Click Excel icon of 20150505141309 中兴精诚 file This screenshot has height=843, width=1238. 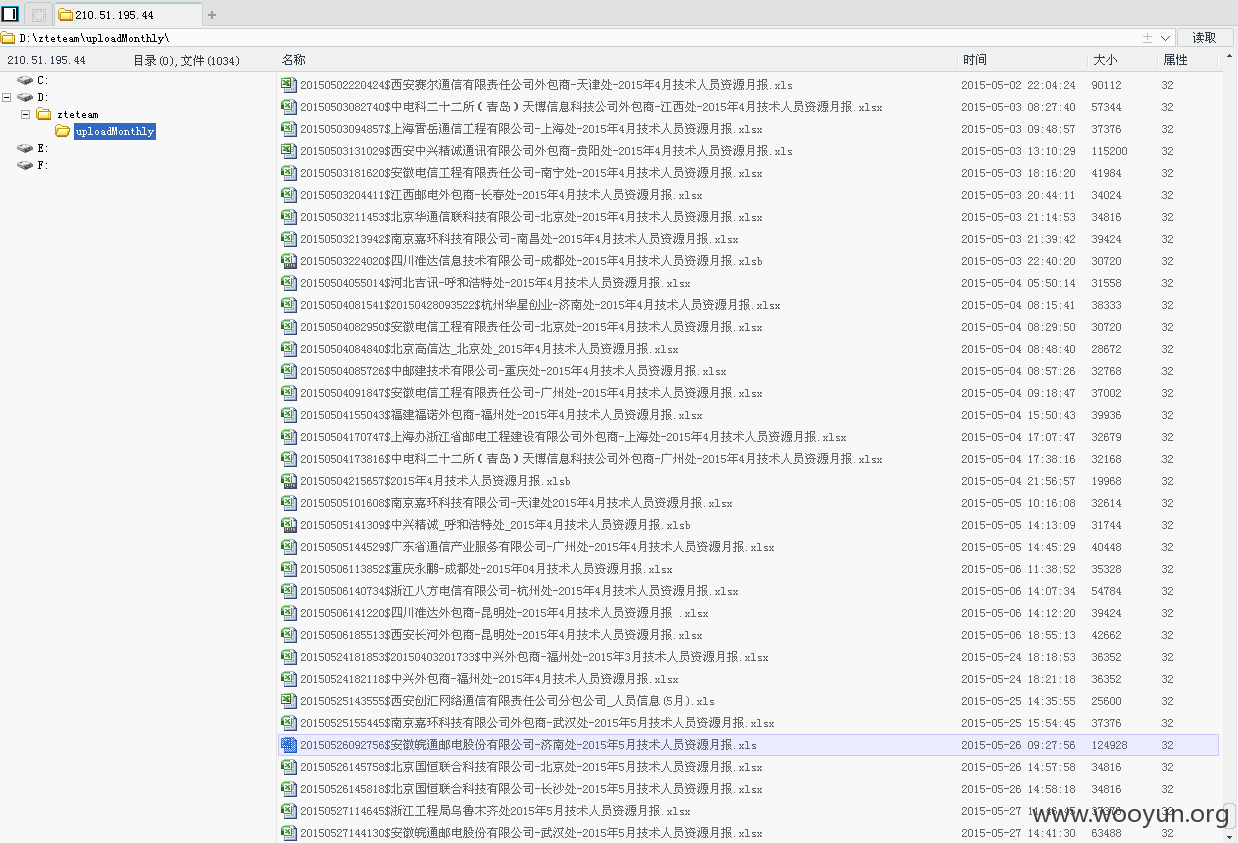[289, 525]
